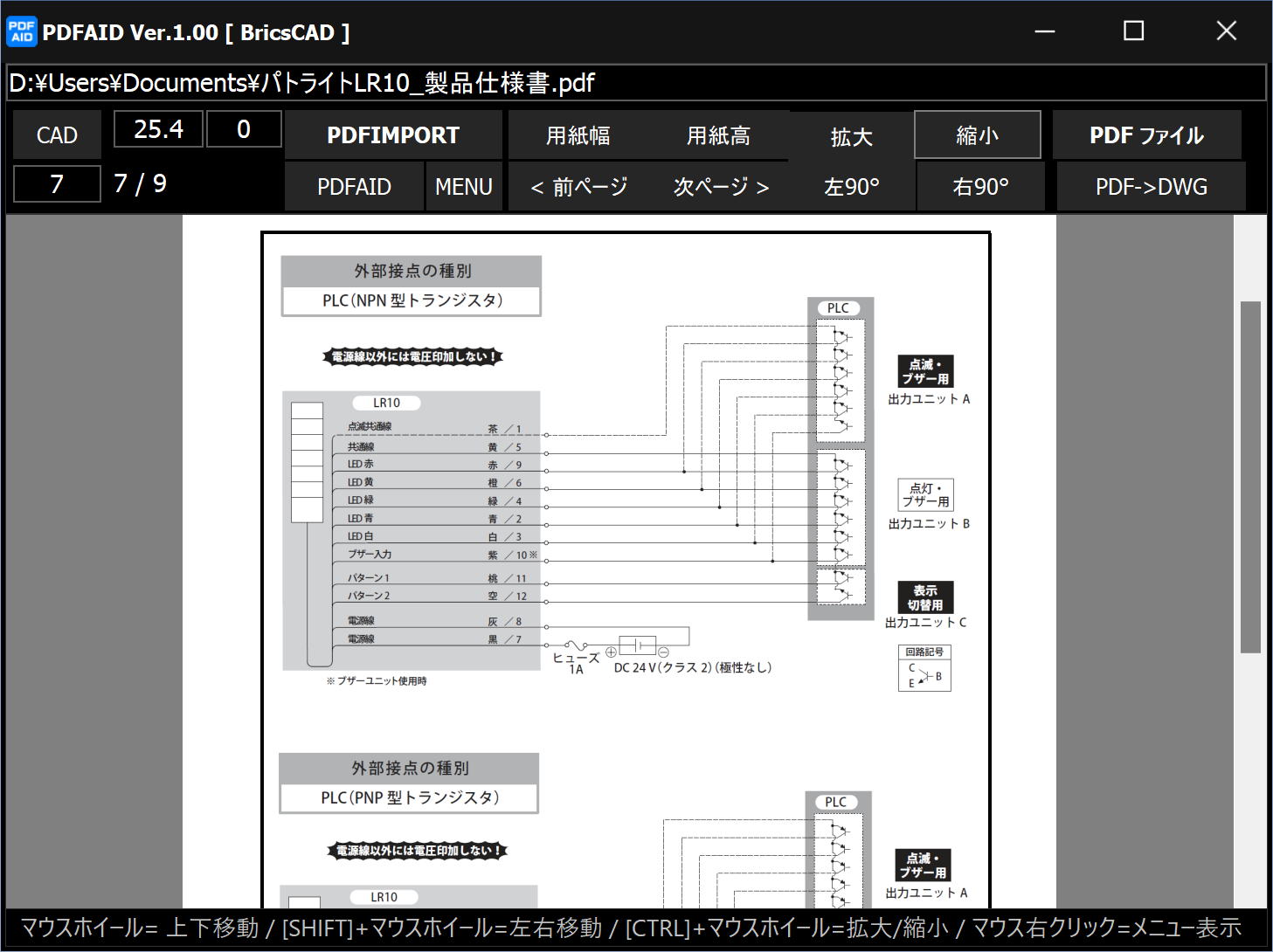Convert using the PDF->DWG button
This screenshot has width=1273, height=952.
coord(1152,187)
